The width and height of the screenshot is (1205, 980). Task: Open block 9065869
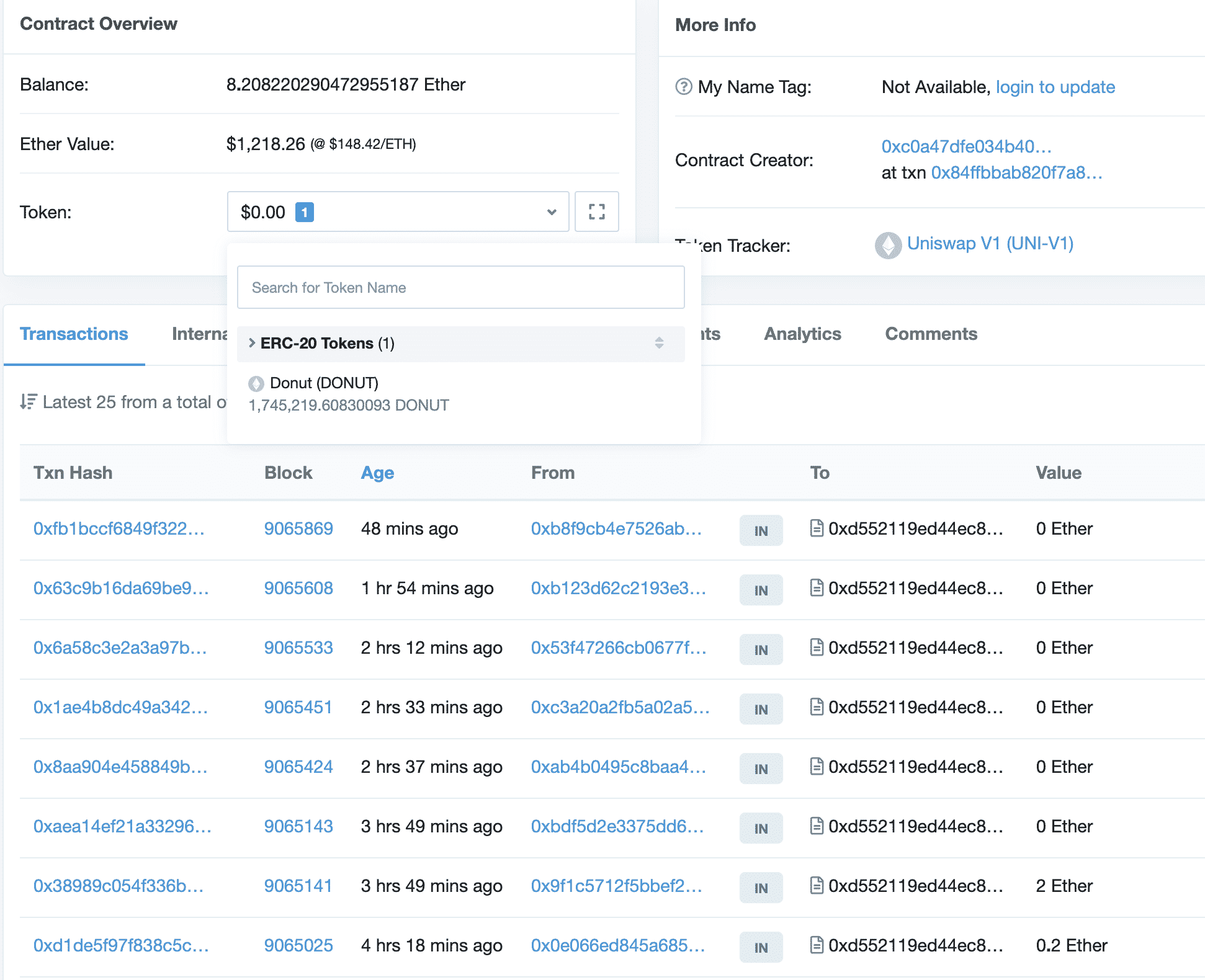click(x=298, y=528)
